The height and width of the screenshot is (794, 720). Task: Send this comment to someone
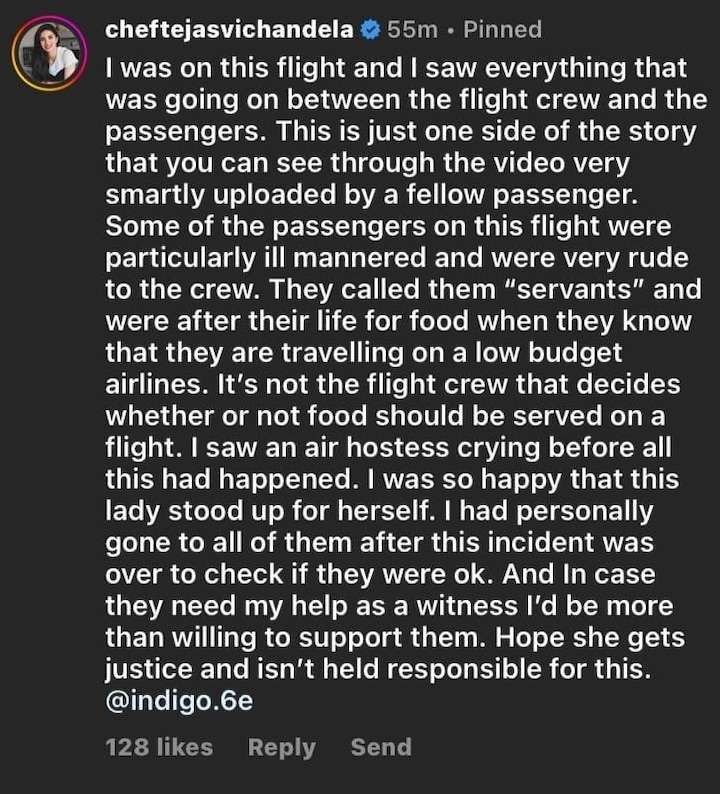[x=381, y=747]
